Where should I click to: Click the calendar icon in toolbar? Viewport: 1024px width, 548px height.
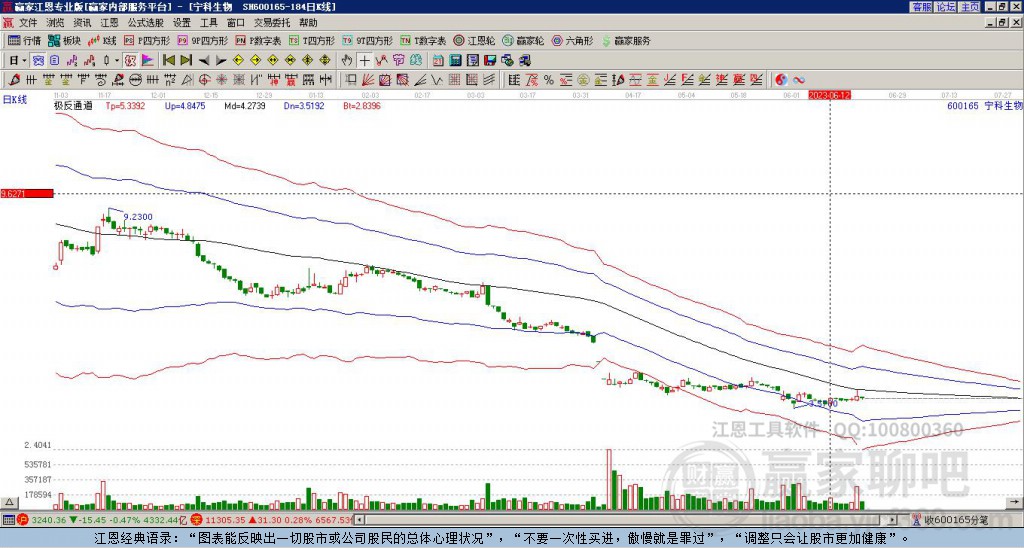pos(438,61)
